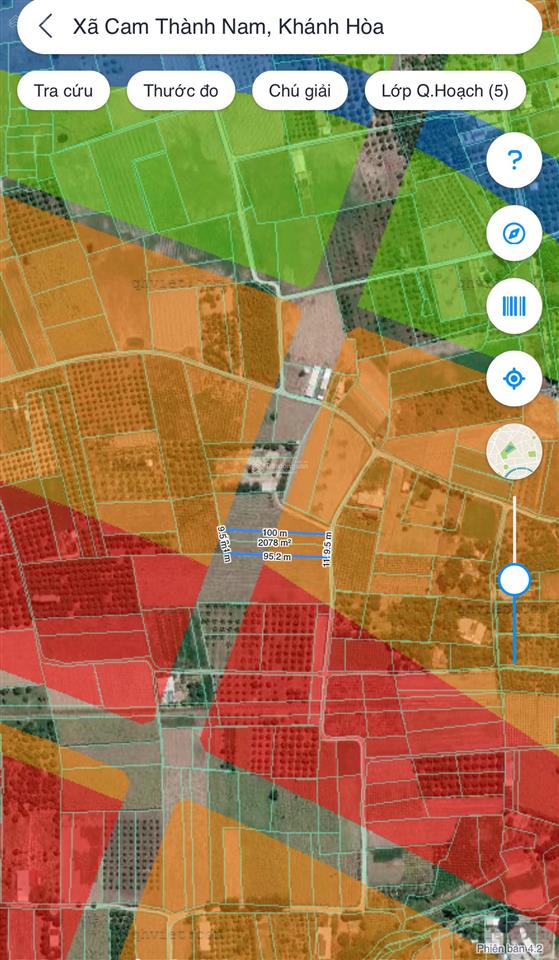The width and height of the screenshot is (559, 960).
Task: Click the 2078 m² area label
Action: 274,542
